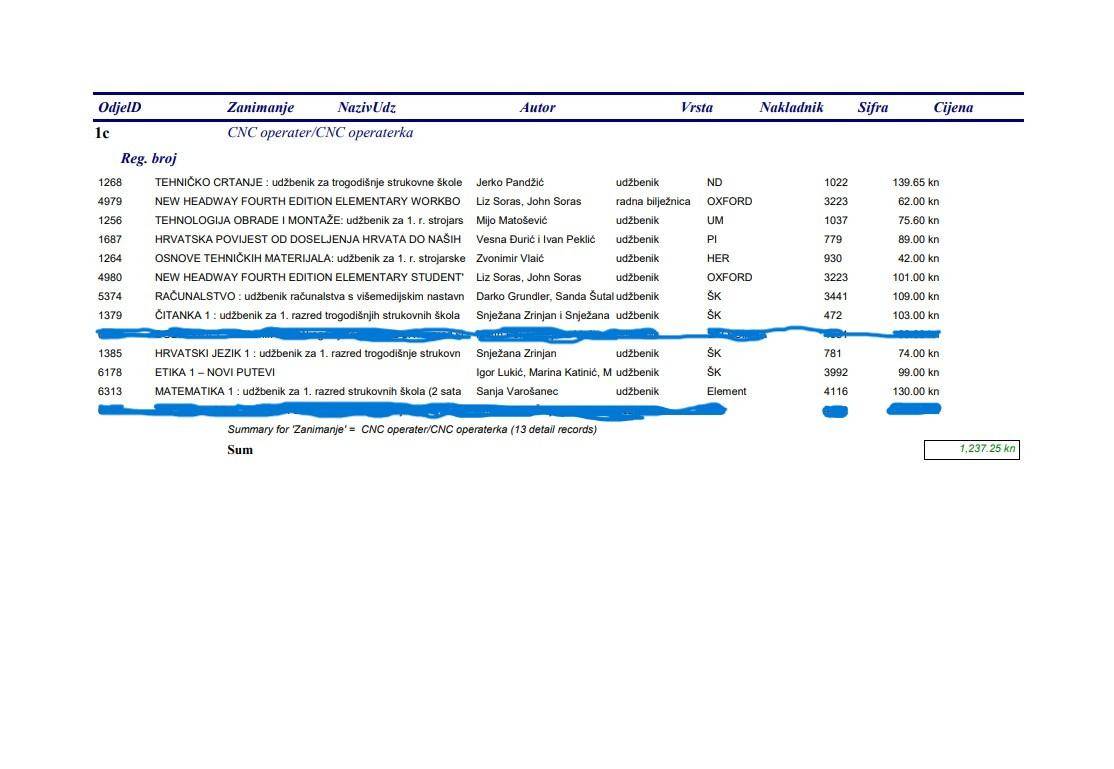
Task: Click the Vrsta column header
Action: click(x=696, y=107)
